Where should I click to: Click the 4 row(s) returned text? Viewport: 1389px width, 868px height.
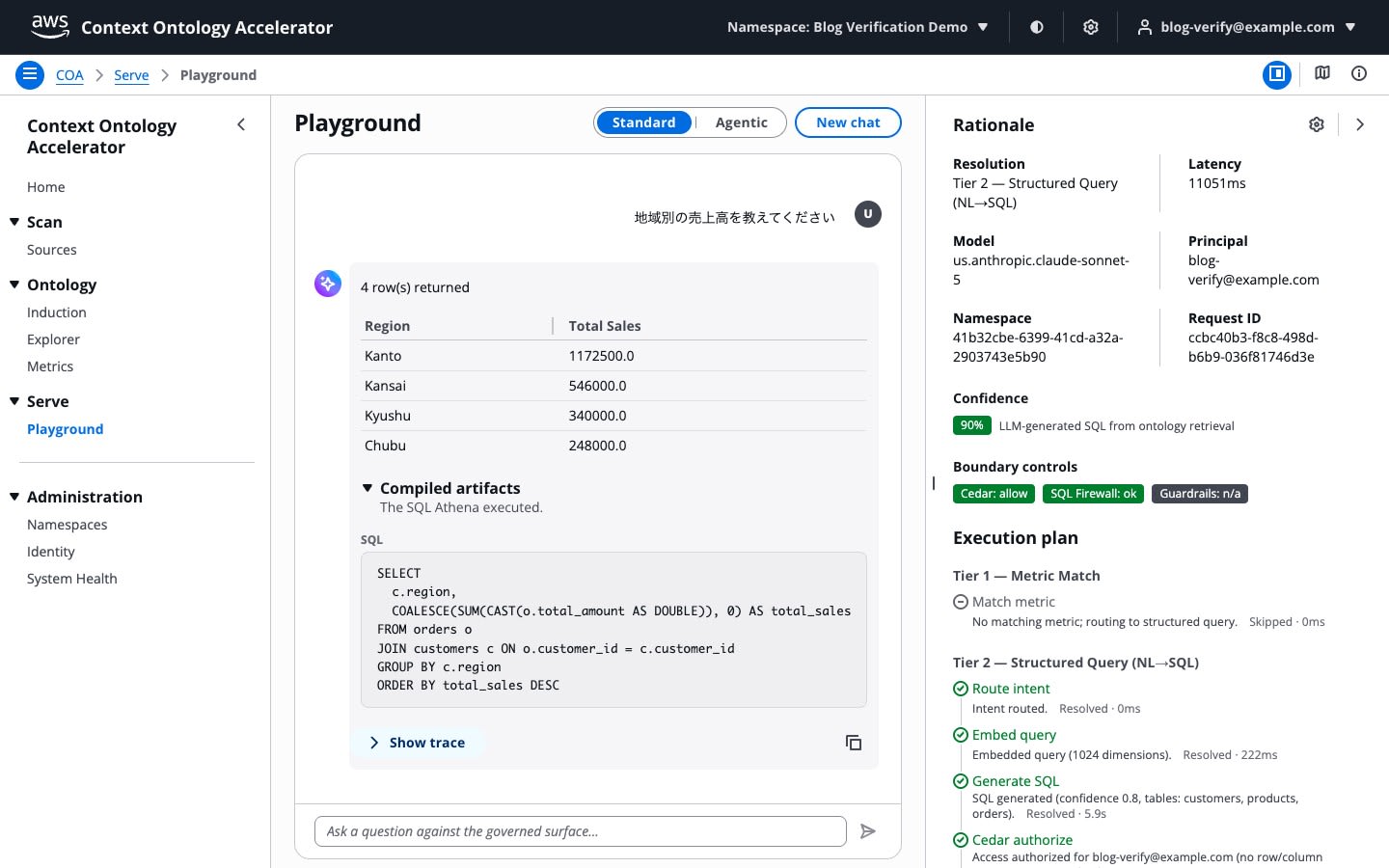415,287
